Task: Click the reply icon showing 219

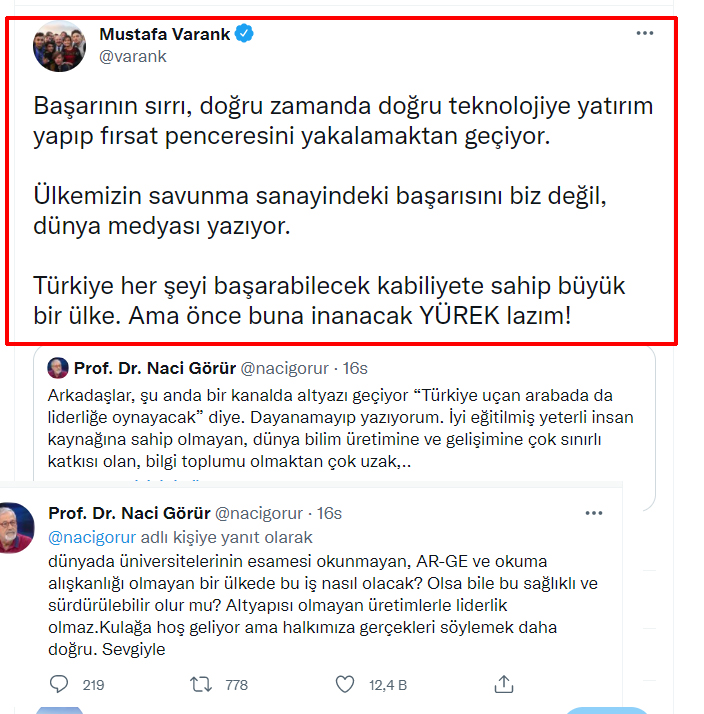Action: point(59,684)
